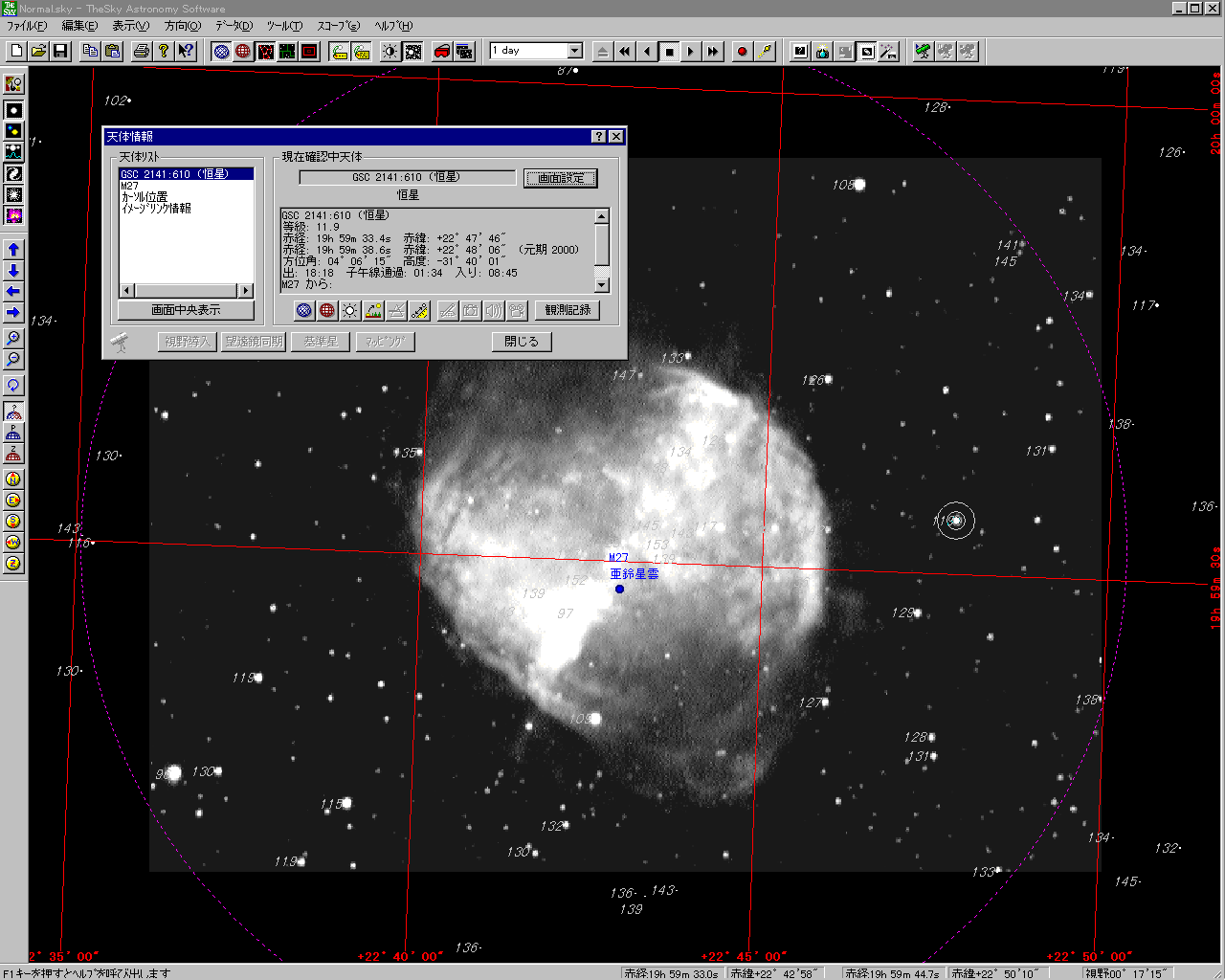Look north with the N compass icon

point(13,479)
